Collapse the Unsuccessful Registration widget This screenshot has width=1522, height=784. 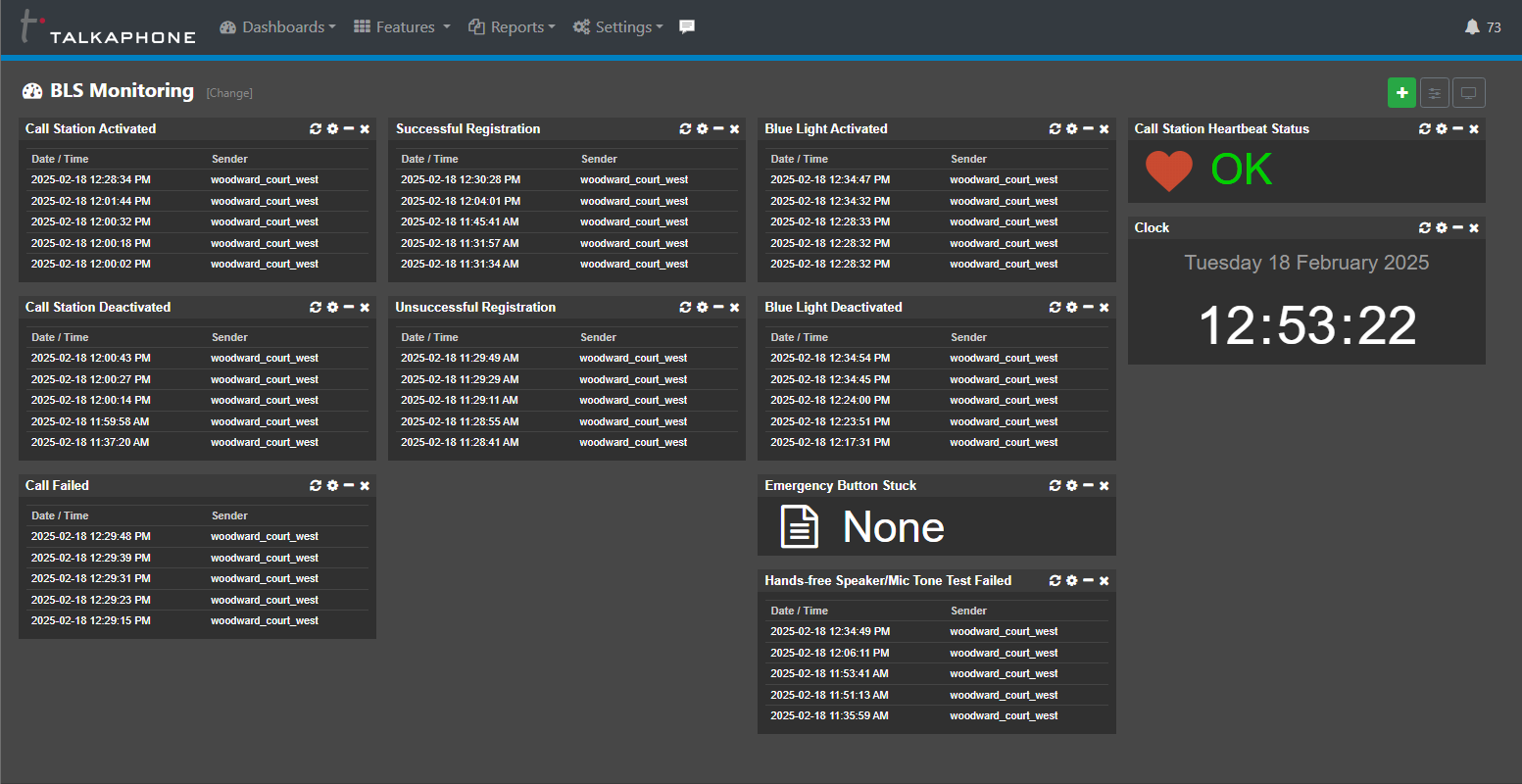(718, 308)
